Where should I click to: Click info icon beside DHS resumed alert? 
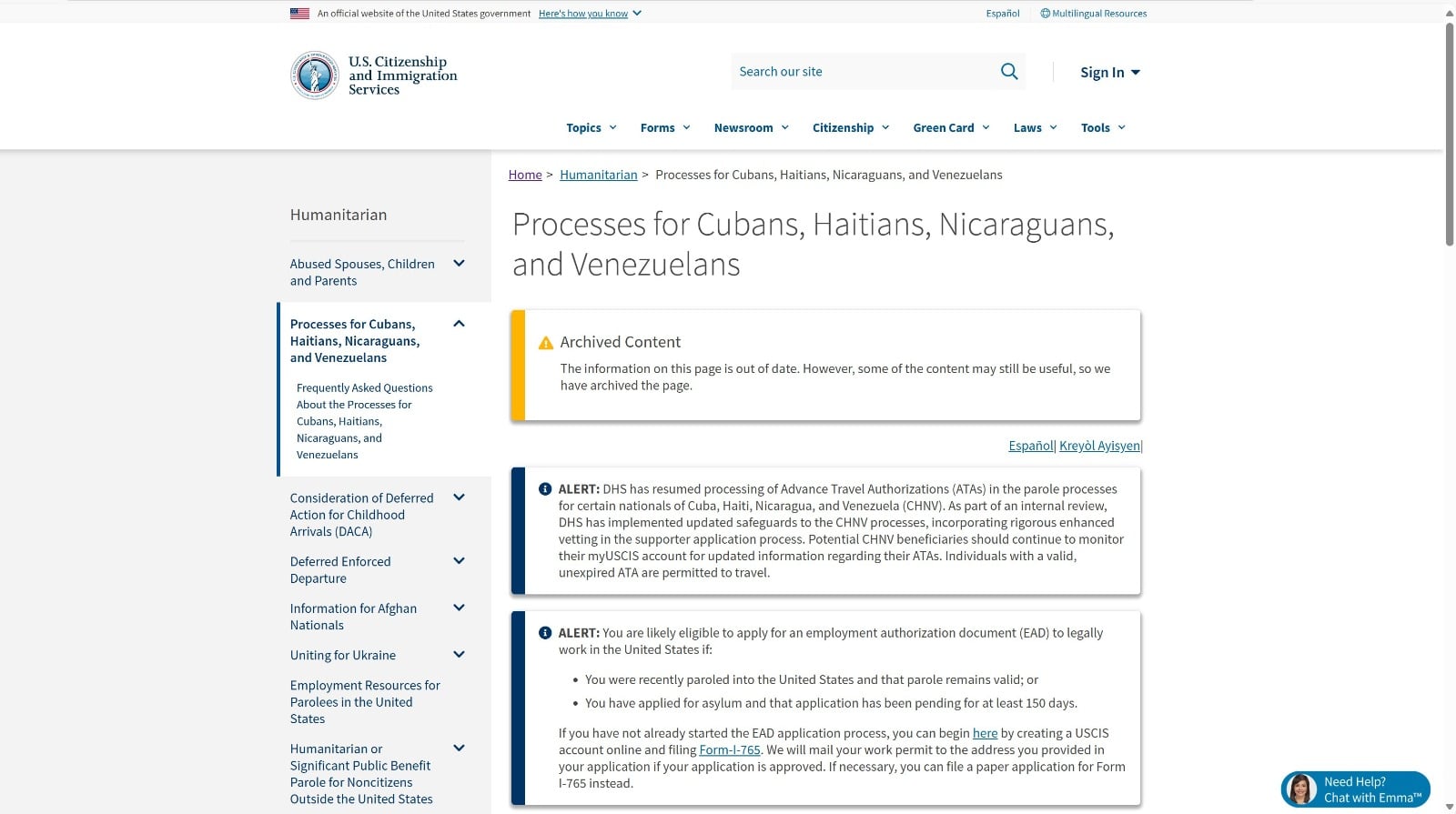click(545, 489)
